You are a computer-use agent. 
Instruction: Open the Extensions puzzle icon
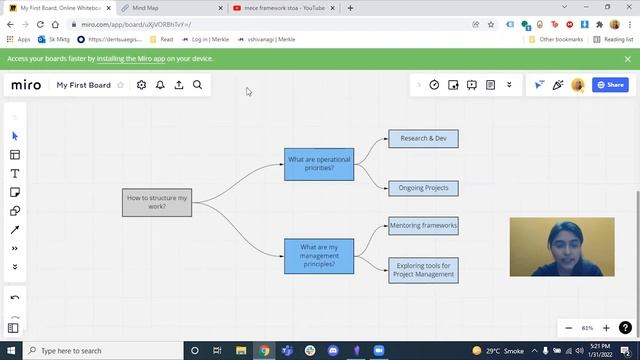point(600,24)
